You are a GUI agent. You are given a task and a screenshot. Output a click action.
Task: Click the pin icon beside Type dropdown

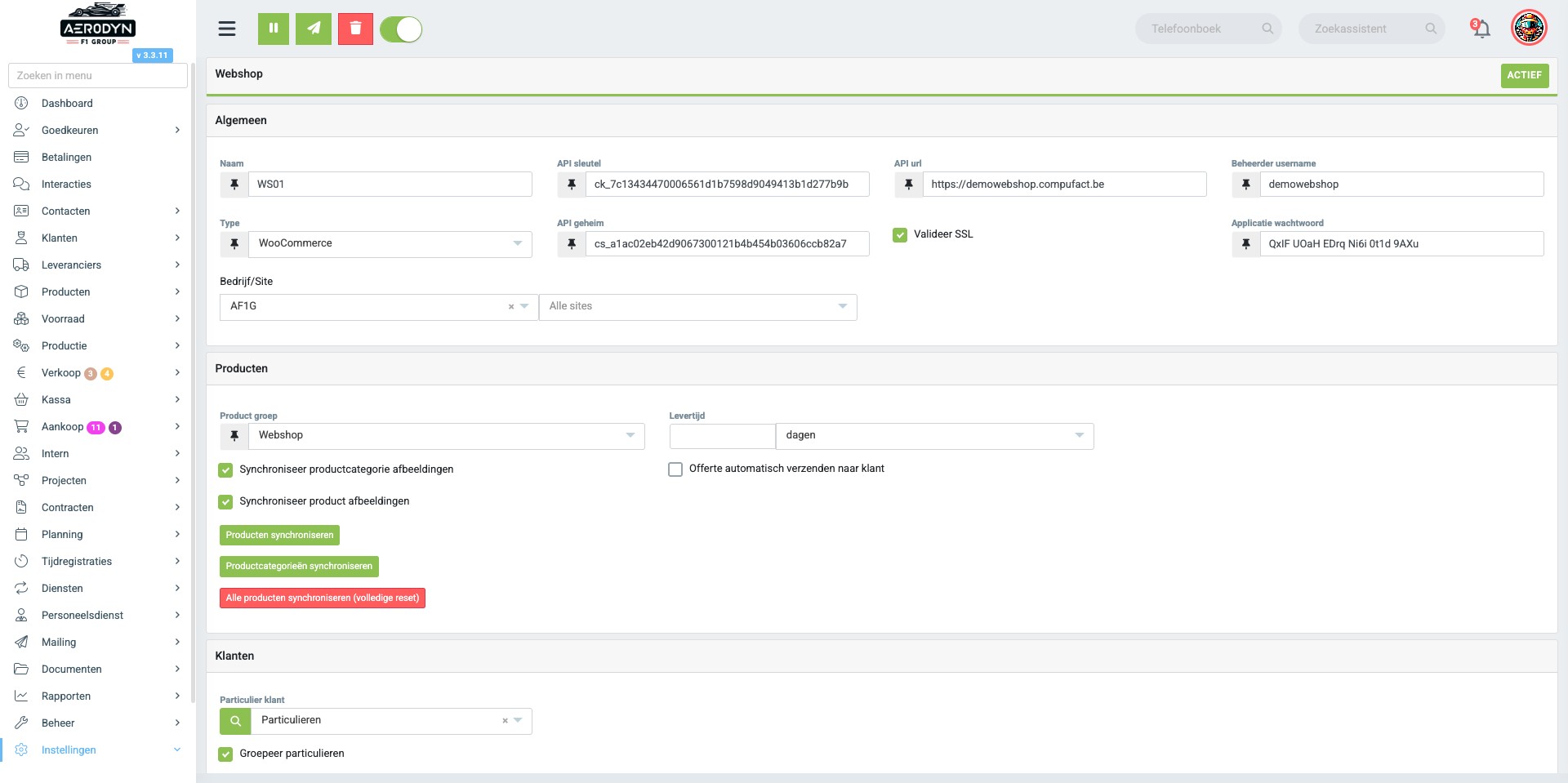click(234, 244)
